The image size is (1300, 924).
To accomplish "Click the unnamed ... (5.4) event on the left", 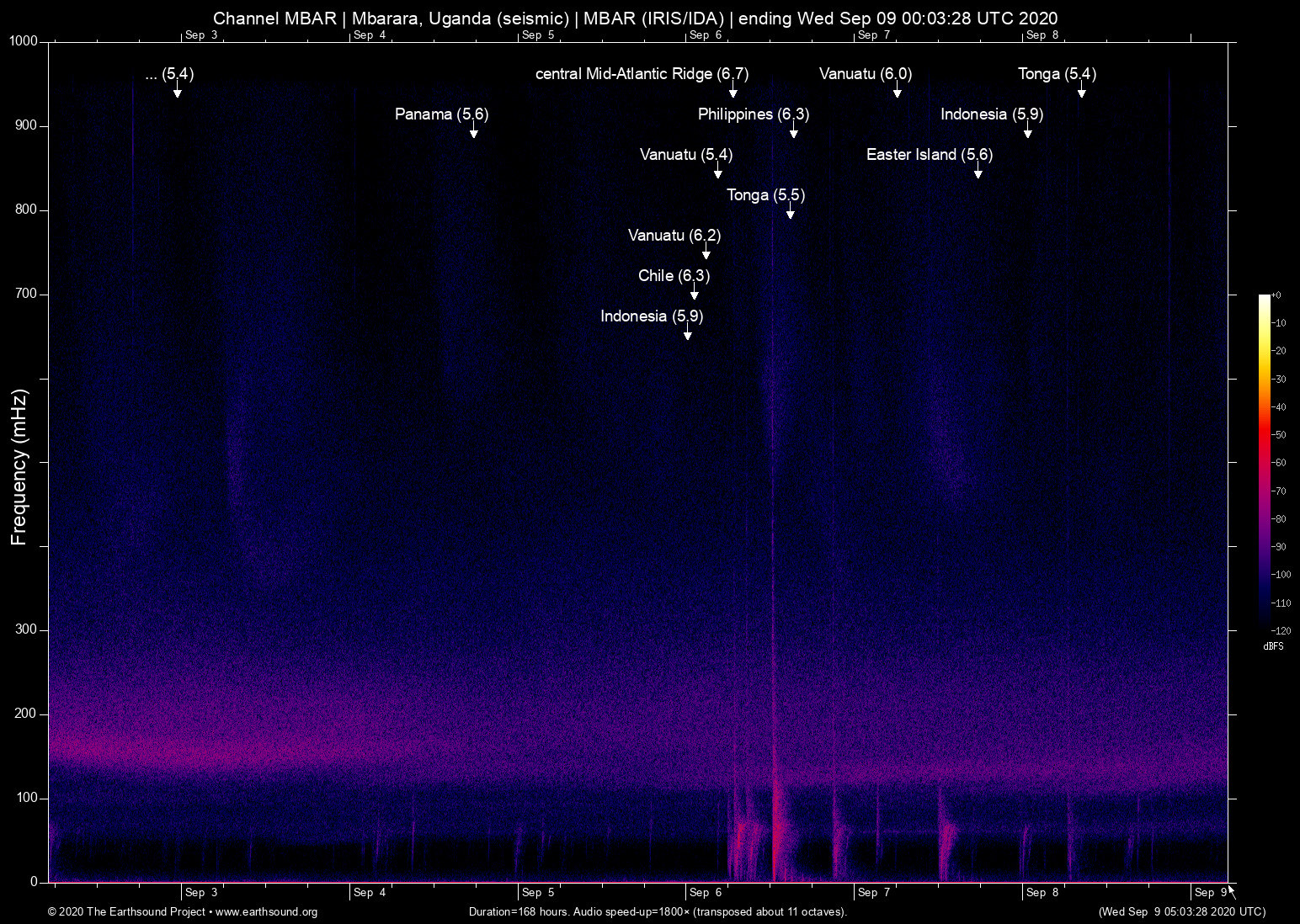I will [169, 74].
